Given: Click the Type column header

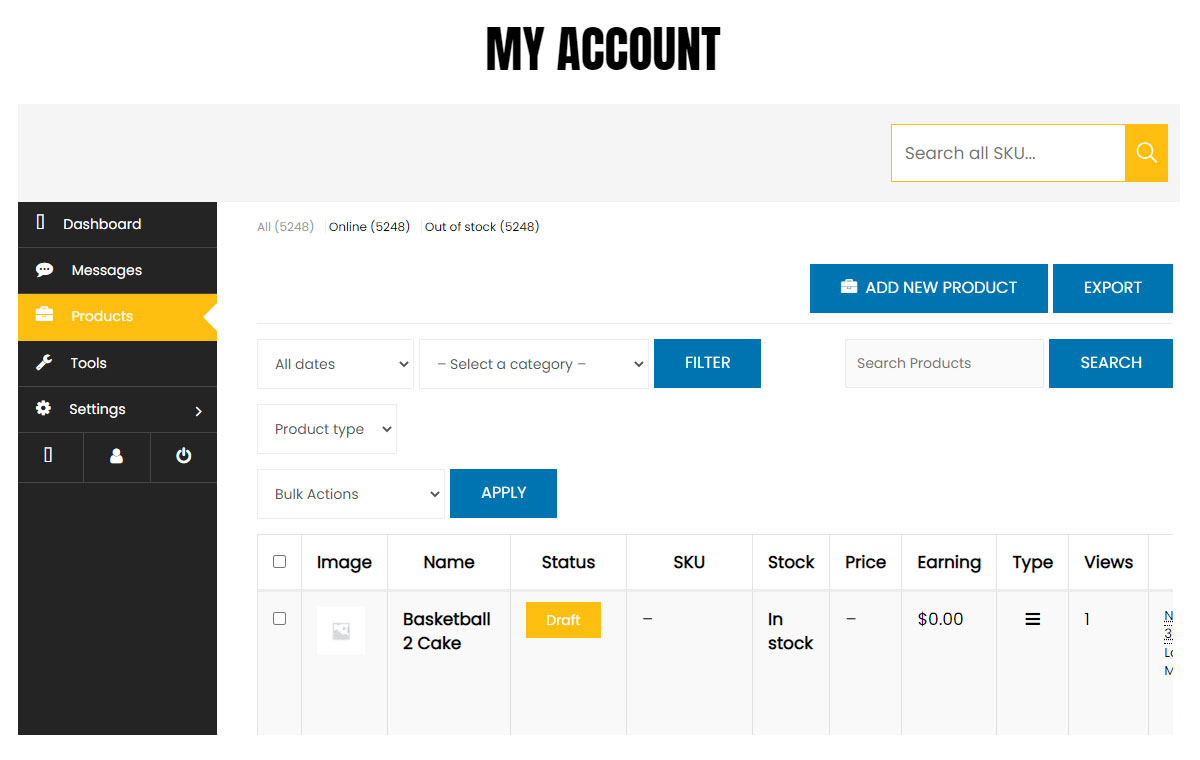Looking at the screenshot, I should 1032,562.
